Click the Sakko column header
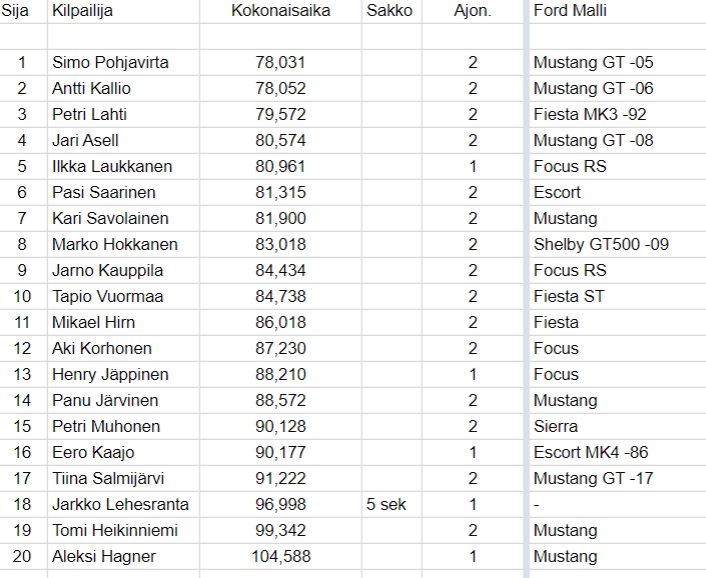Image resolution: width=706 pixels, height=578 pixels. [388, 11]
